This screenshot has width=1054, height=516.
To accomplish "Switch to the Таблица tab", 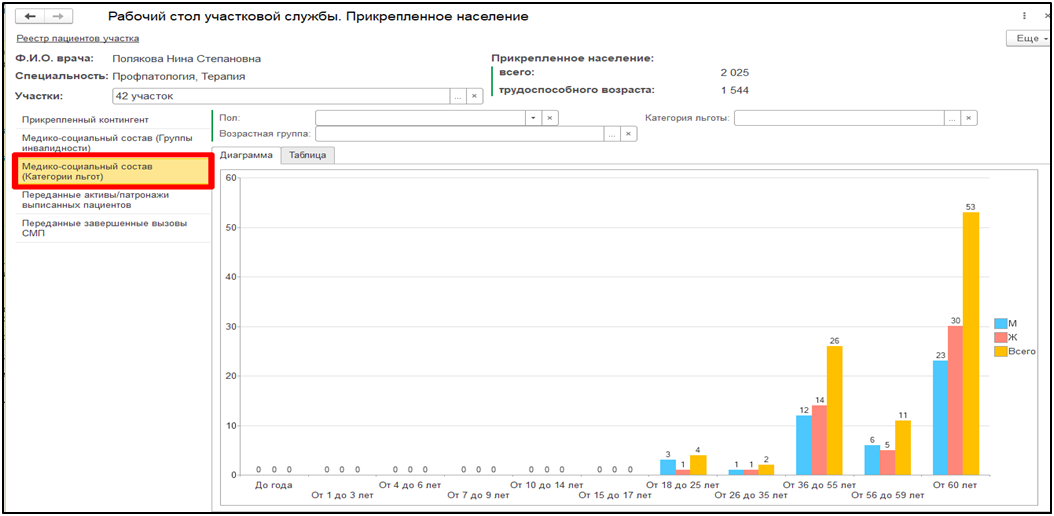I will (307, 155).
